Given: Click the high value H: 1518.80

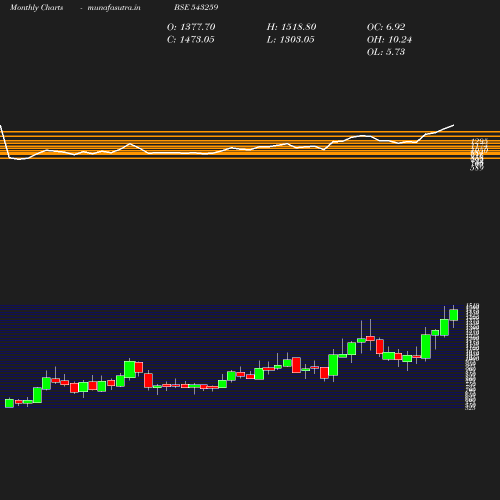Looking at the screenshot, I should click(x=291, y=27).
